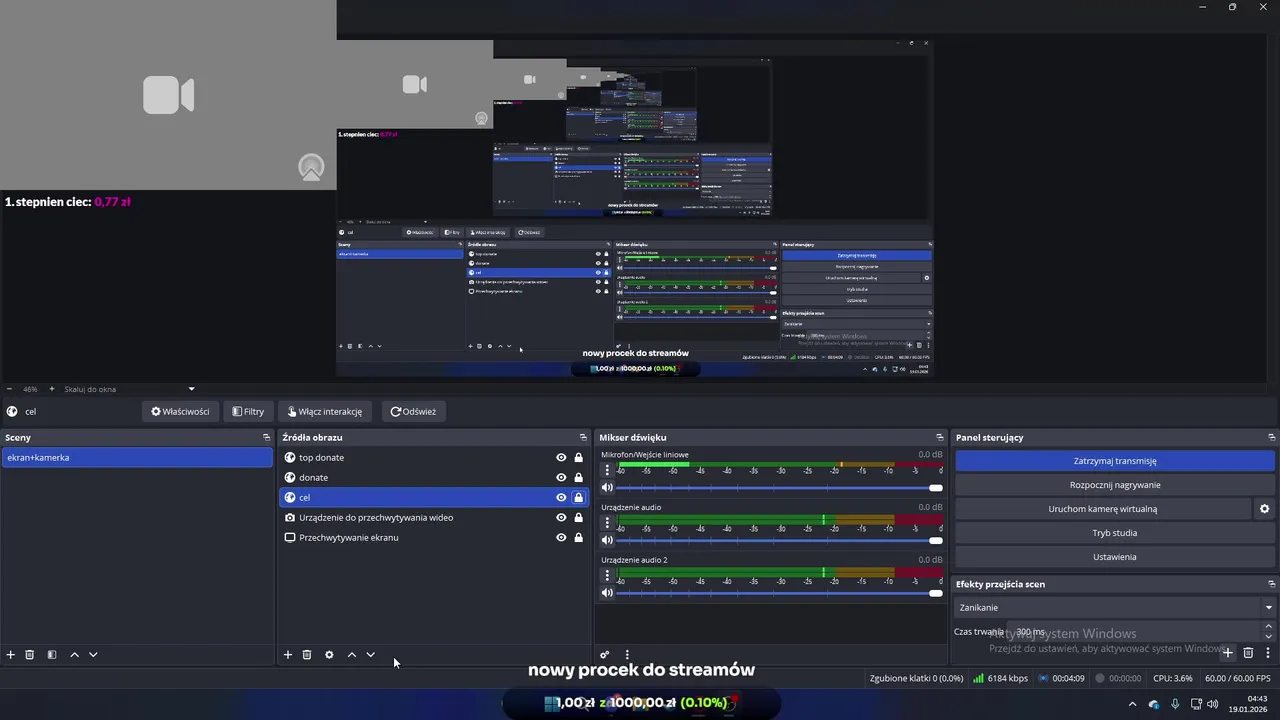The image size is (1280, 720).
Task: Undock the Efekty przejścia scen panel
Action: click(x=1272, y=584)
